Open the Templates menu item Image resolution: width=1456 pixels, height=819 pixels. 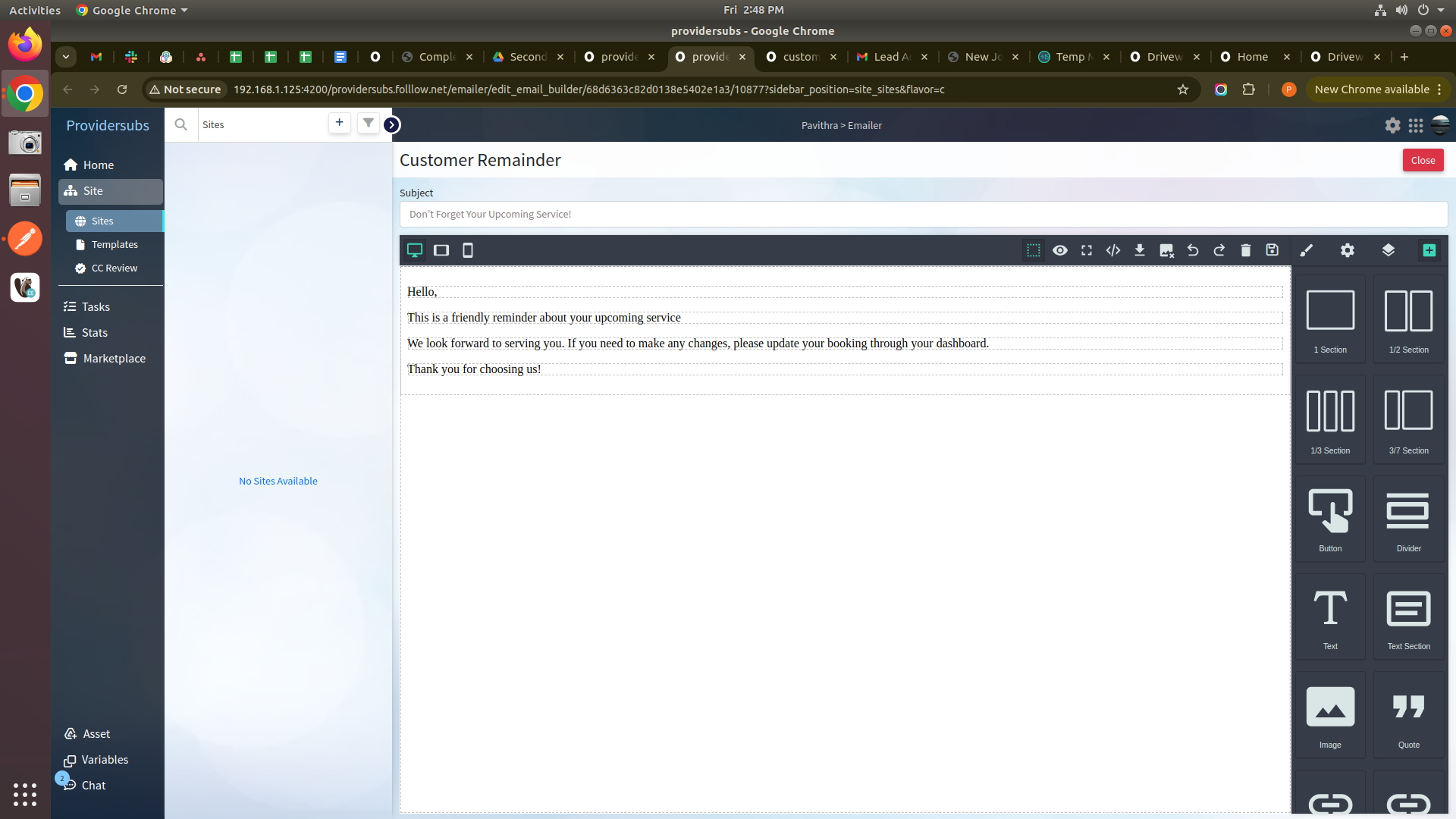(115, 244)
